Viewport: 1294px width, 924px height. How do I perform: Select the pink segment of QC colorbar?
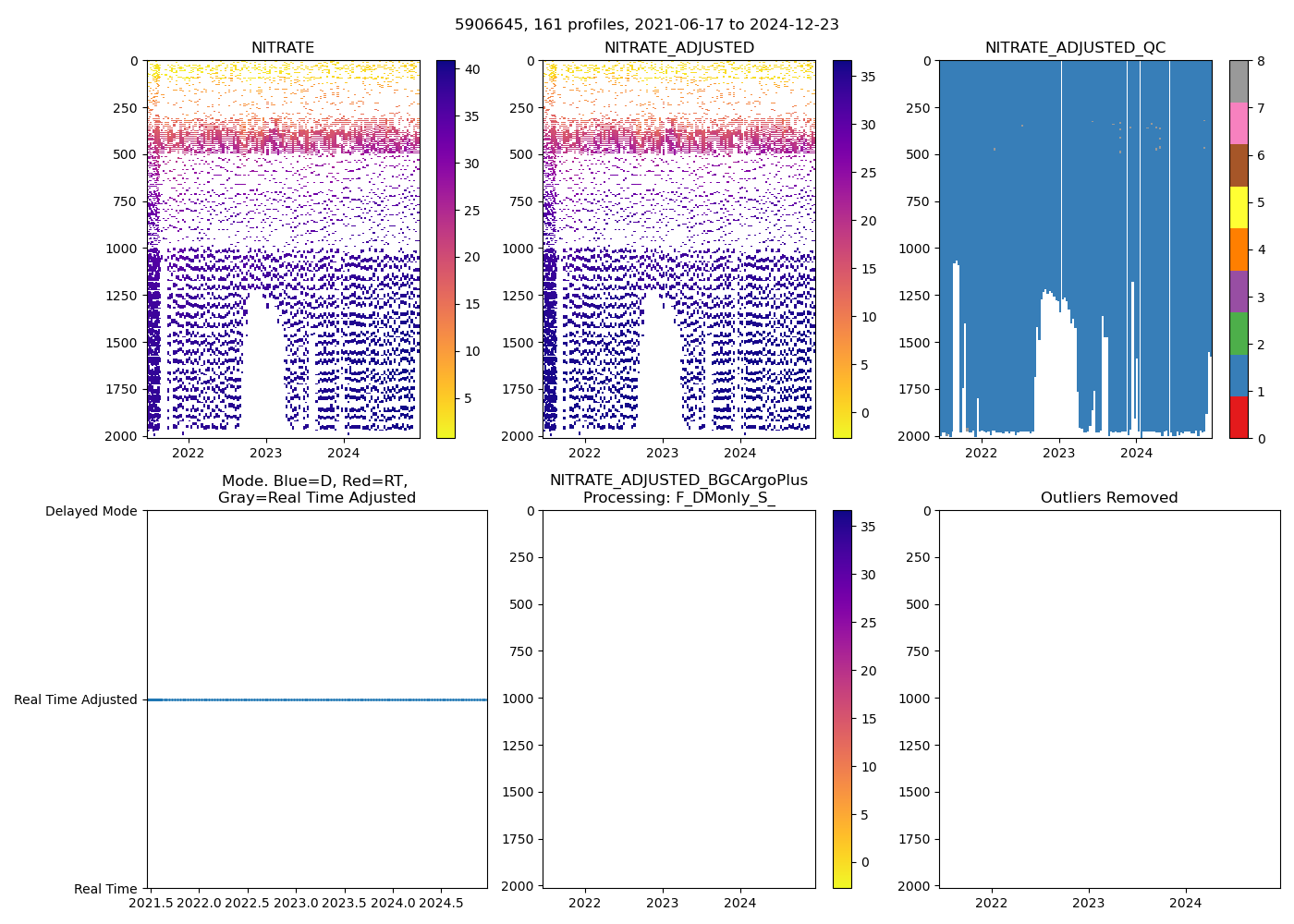pyautogui.click(x=1239, y=123)
